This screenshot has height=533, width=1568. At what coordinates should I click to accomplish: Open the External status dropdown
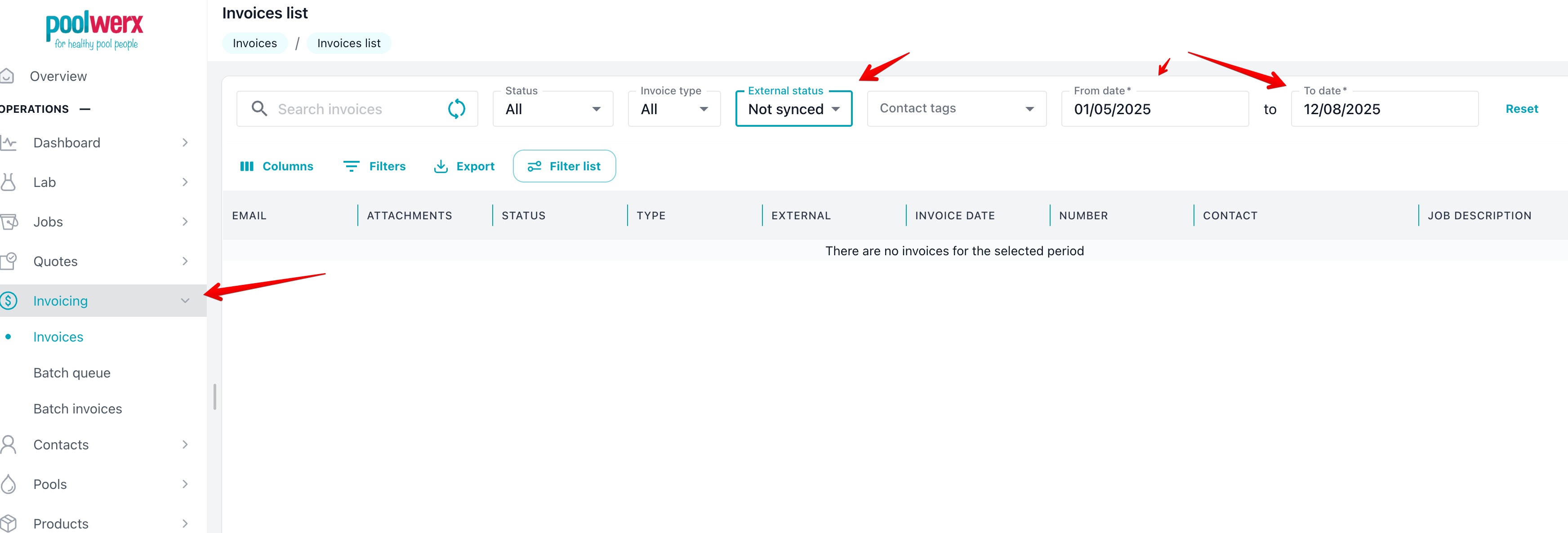(794, 109)
